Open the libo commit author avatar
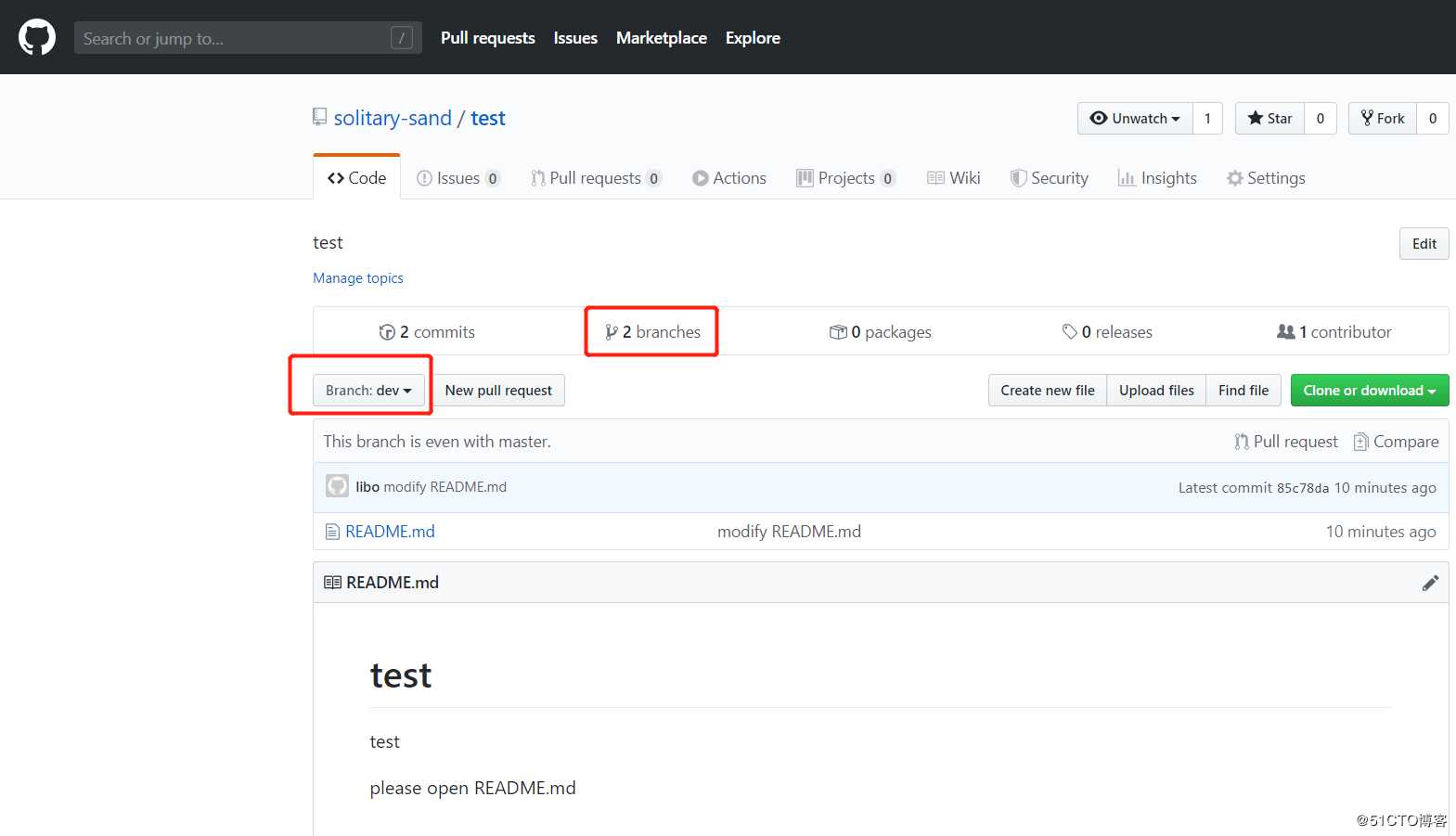This screenshot has height=836, width=1456. tap(337, 486)
